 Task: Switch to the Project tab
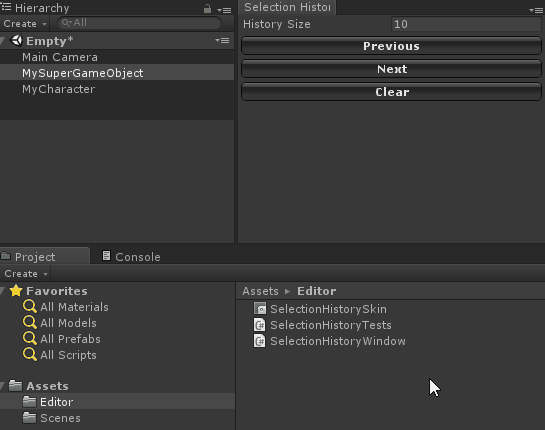44,256
